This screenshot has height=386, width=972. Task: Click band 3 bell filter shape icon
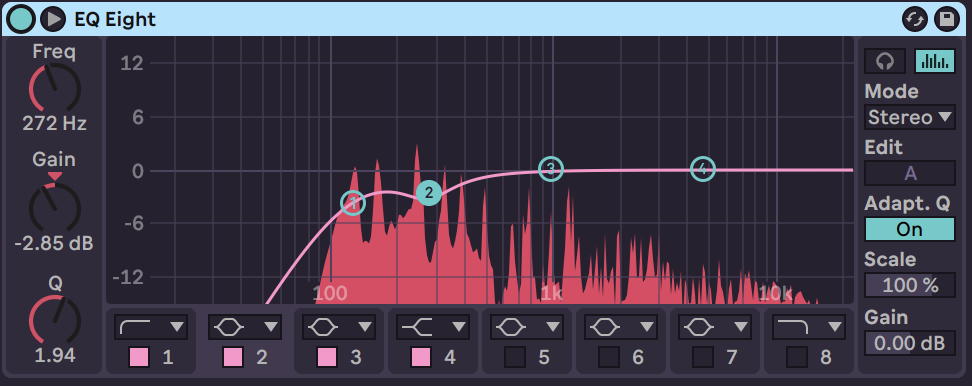[322, 327]
